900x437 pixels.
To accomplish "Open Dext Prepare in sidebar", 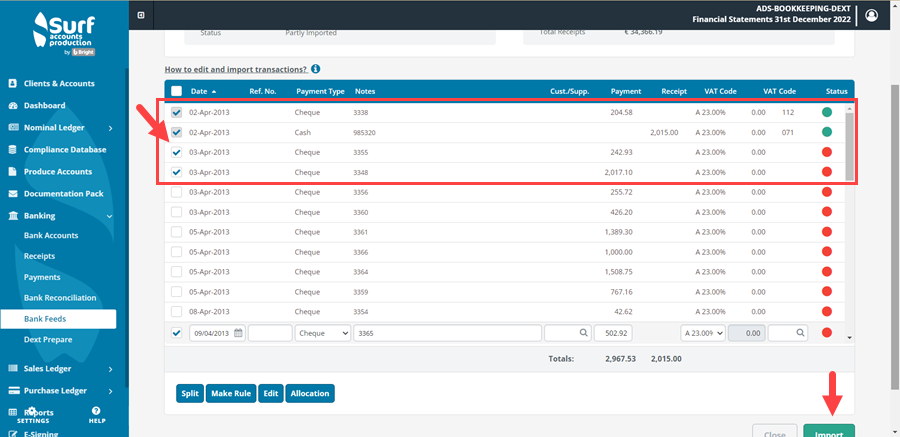I will [48, 339].
